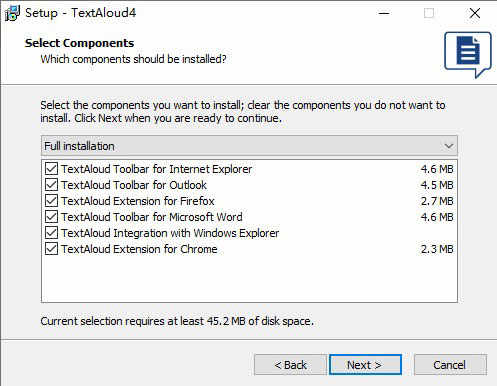Toggle TextAloud Extension for Firefox checkbox

coord(51,201)
